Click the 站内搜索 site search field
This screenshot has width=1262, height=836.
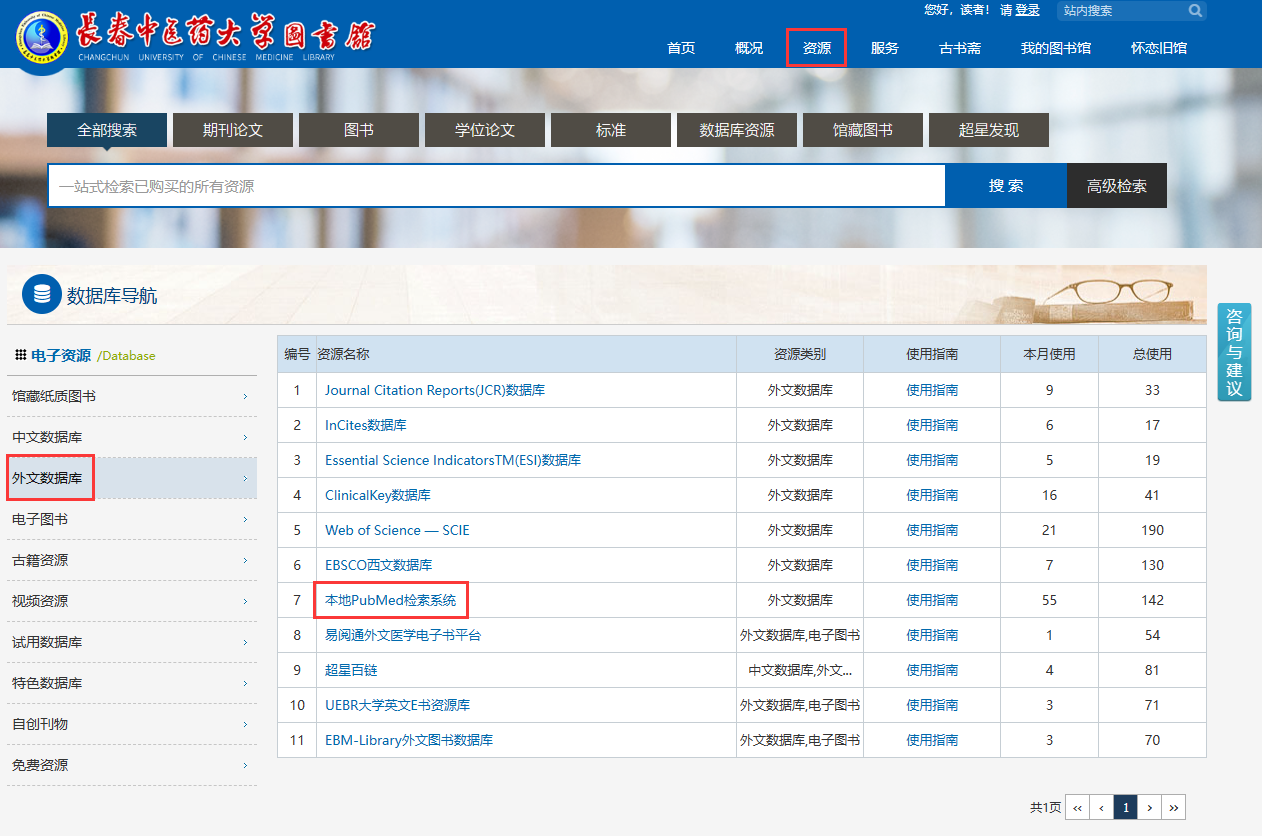1122,11
